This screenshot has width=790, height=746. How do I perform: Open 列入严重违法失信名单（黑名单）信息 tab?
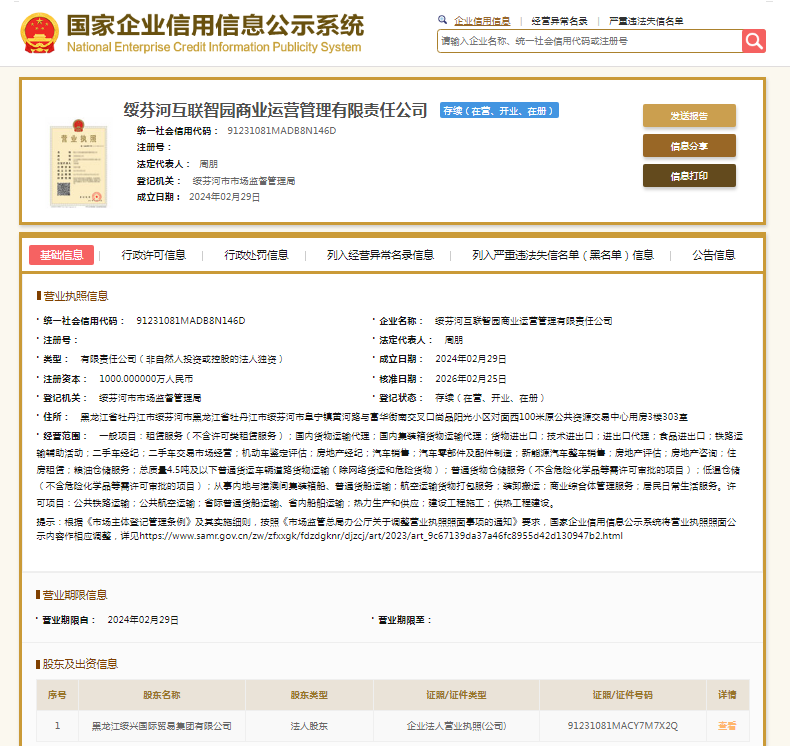click(x=563, y=255)
